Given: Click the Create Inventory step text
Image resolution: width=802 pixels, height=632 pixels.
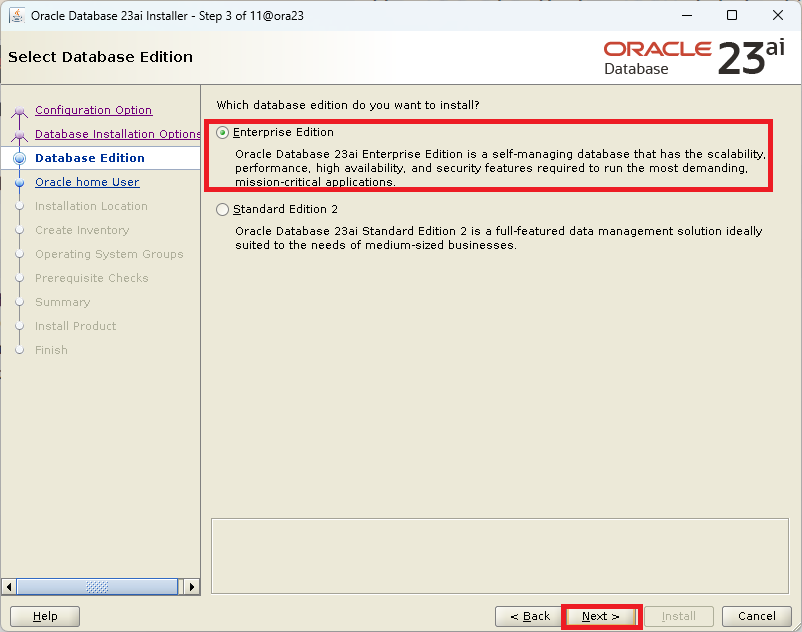Looking at the screenshot, I should click(x=82, y=230).
